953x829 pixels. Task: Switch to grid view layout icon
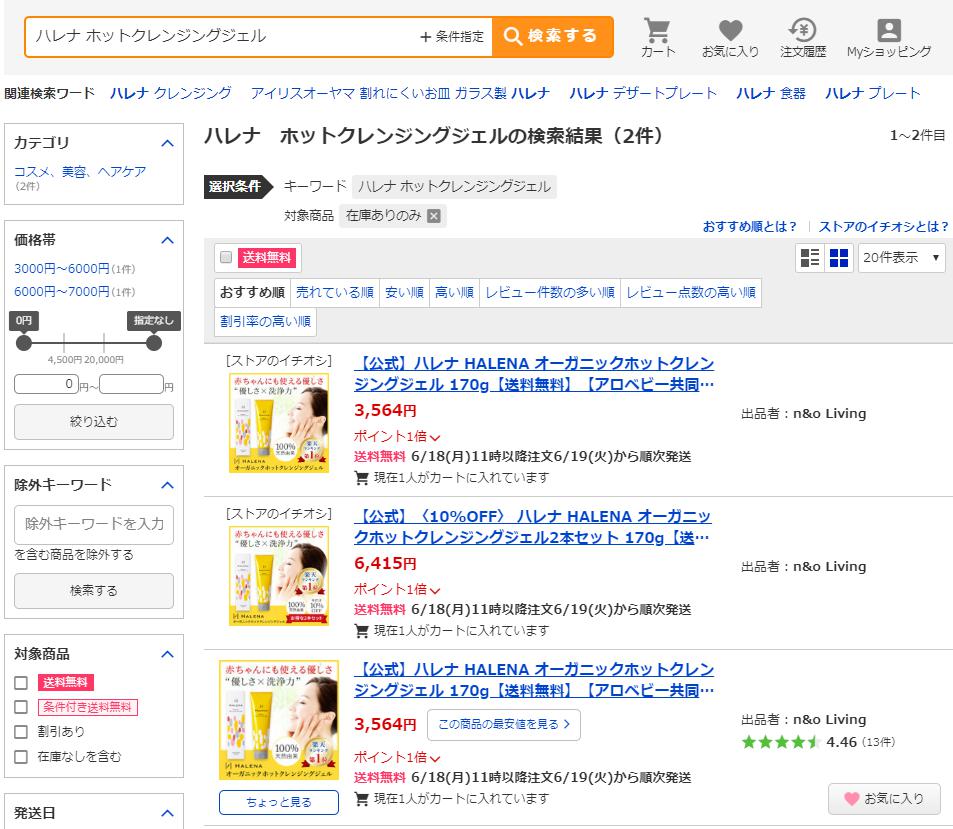pyautogui.click(x=839, y=258)
